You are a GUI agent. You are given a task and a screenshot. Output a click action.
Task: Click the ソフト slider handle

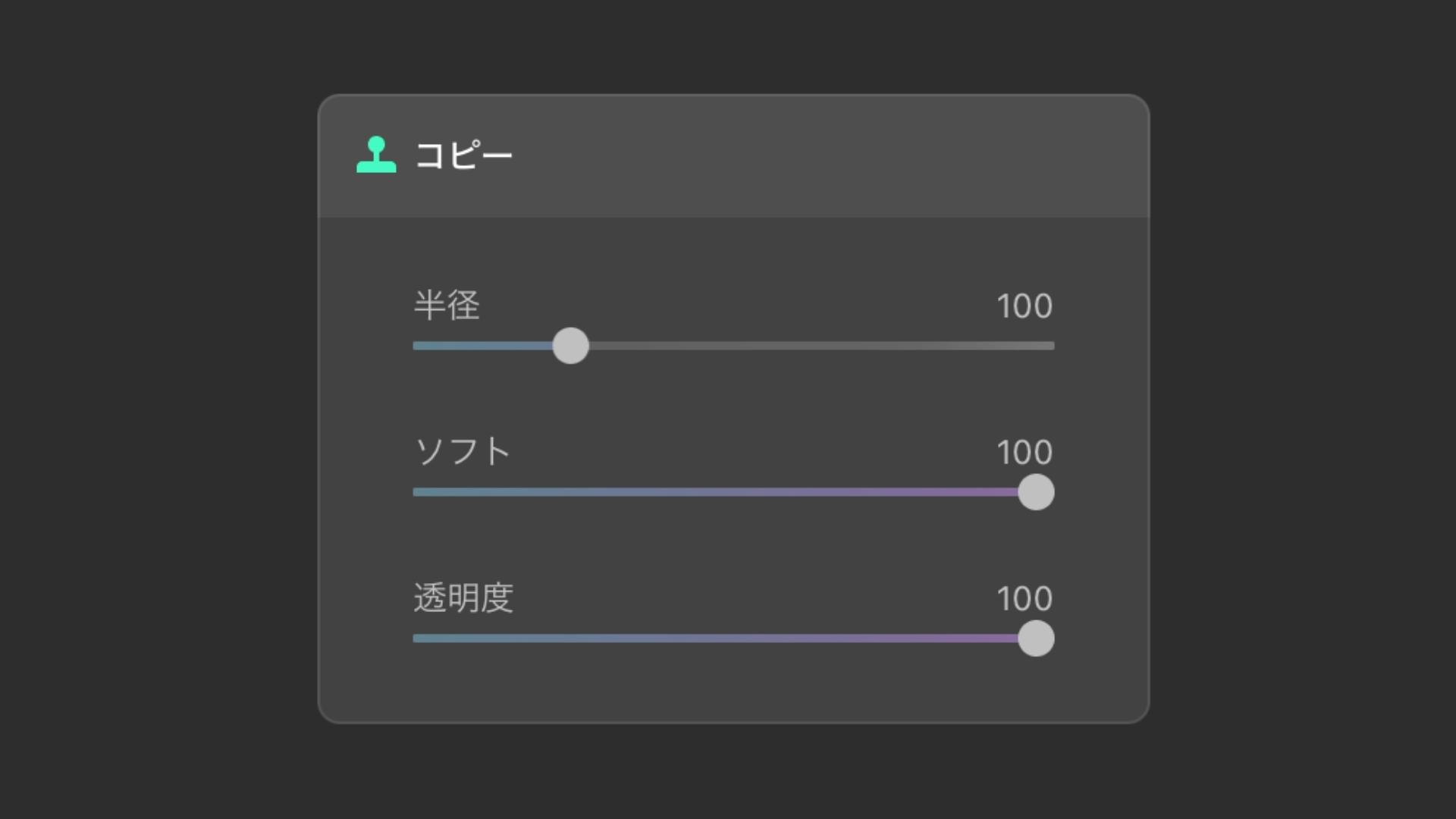click(x=1036, y=492)
